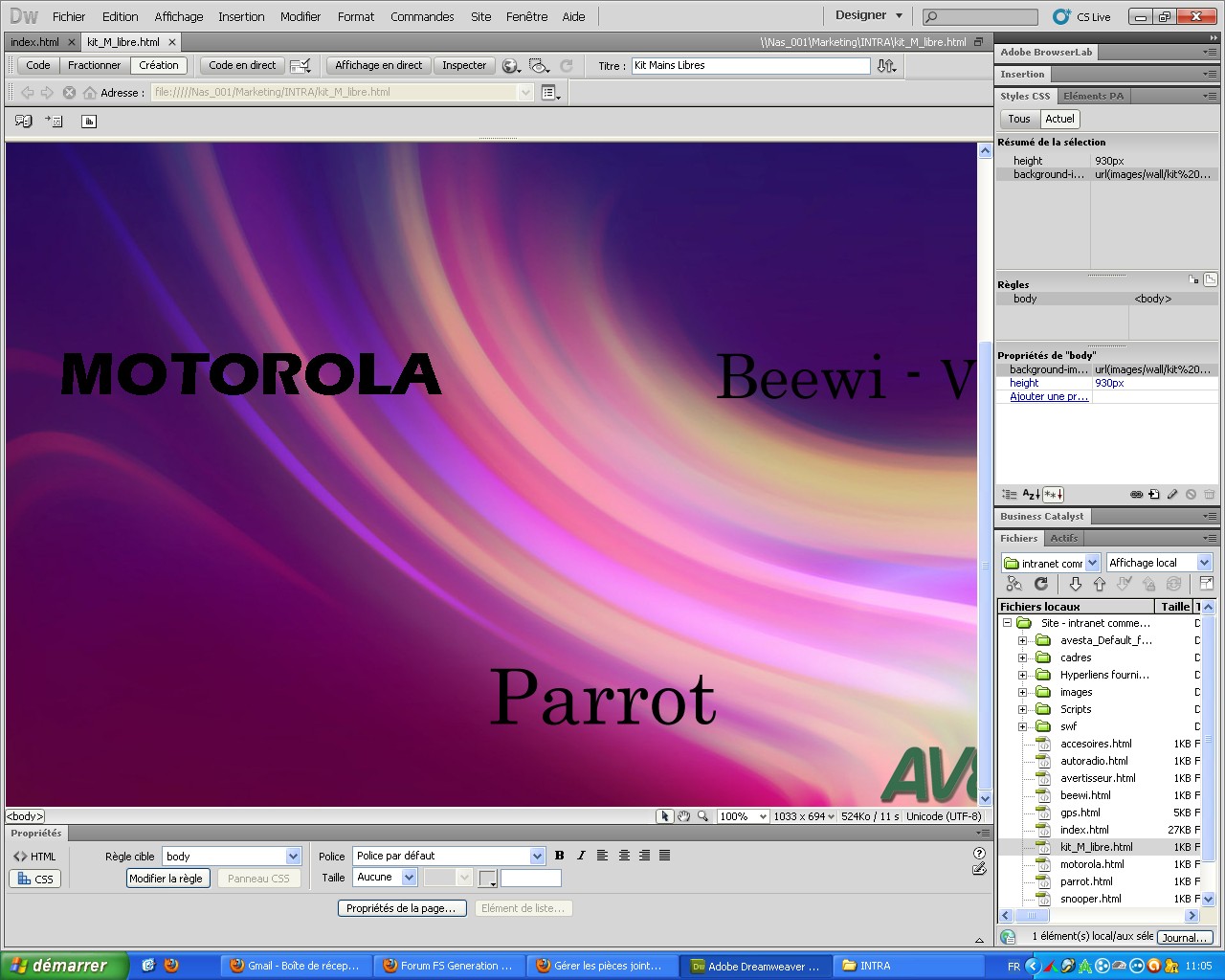
Task: Attach a style sheet using the chain icon
Action: coord(1136,495)
